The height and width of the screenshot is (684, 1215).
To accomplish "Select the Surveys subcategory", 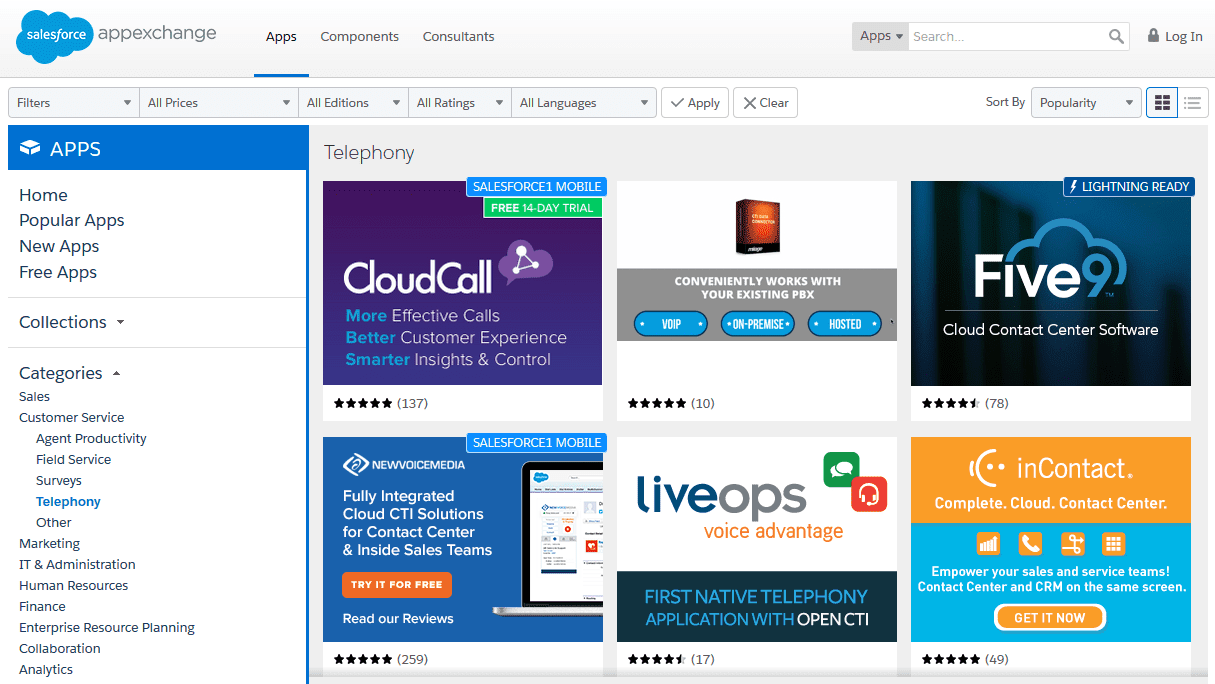I will pos(59,480).
